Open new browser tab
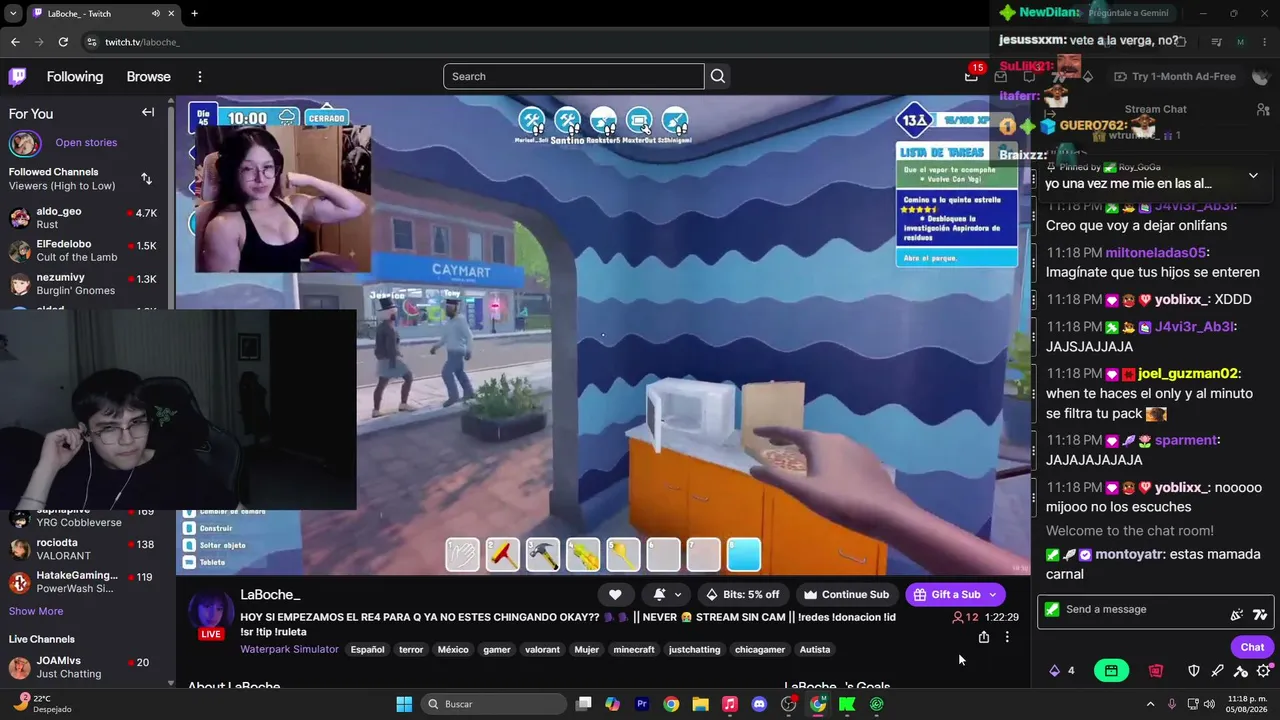This screenshot has height=720, width=1280. coord(194,14)
